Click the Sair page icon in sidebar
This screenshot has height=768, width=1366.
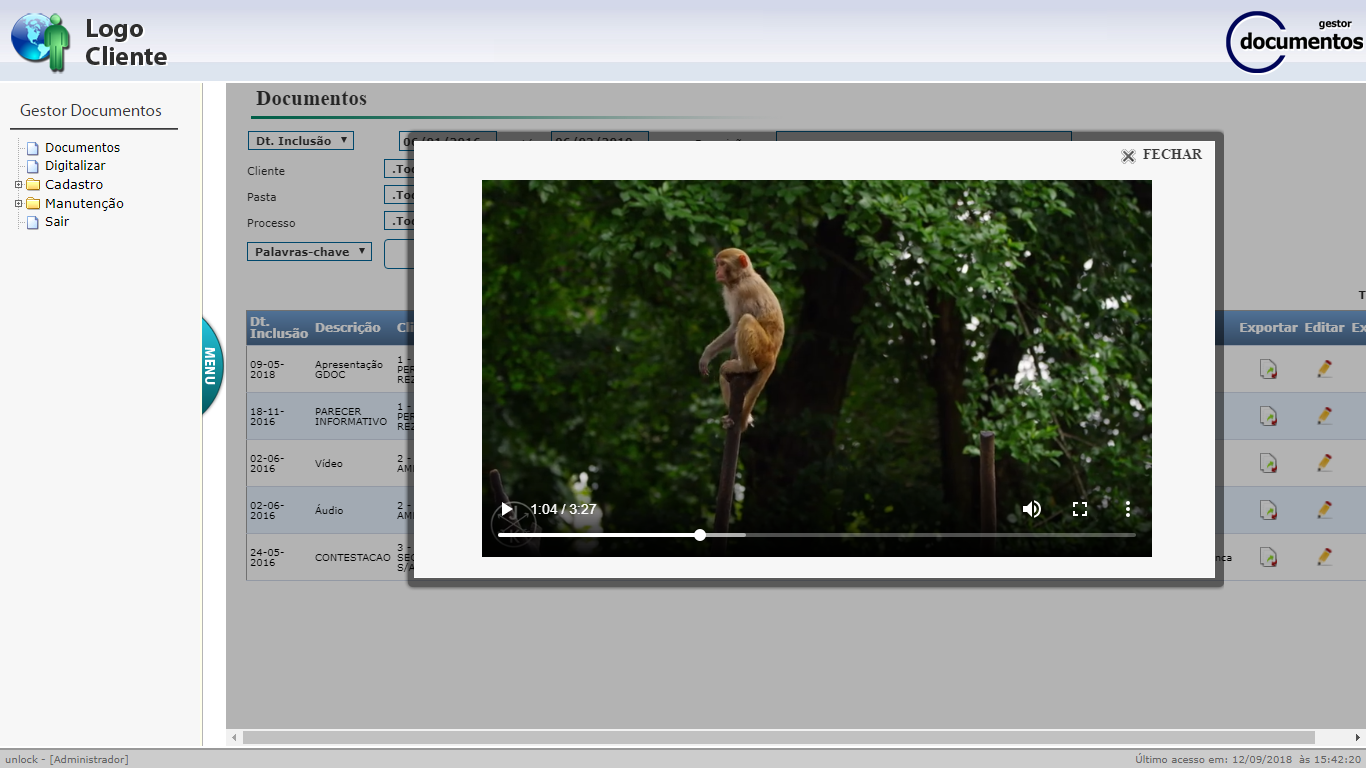33,222
